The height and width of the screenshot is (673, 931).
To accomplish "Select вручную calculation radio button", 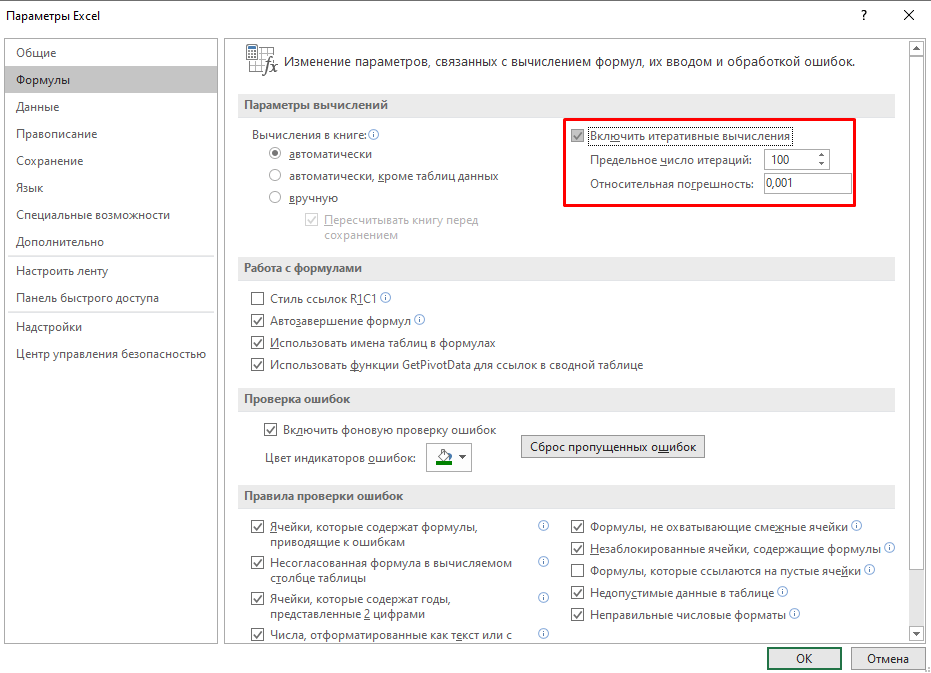I will click(x=275, y=197).
